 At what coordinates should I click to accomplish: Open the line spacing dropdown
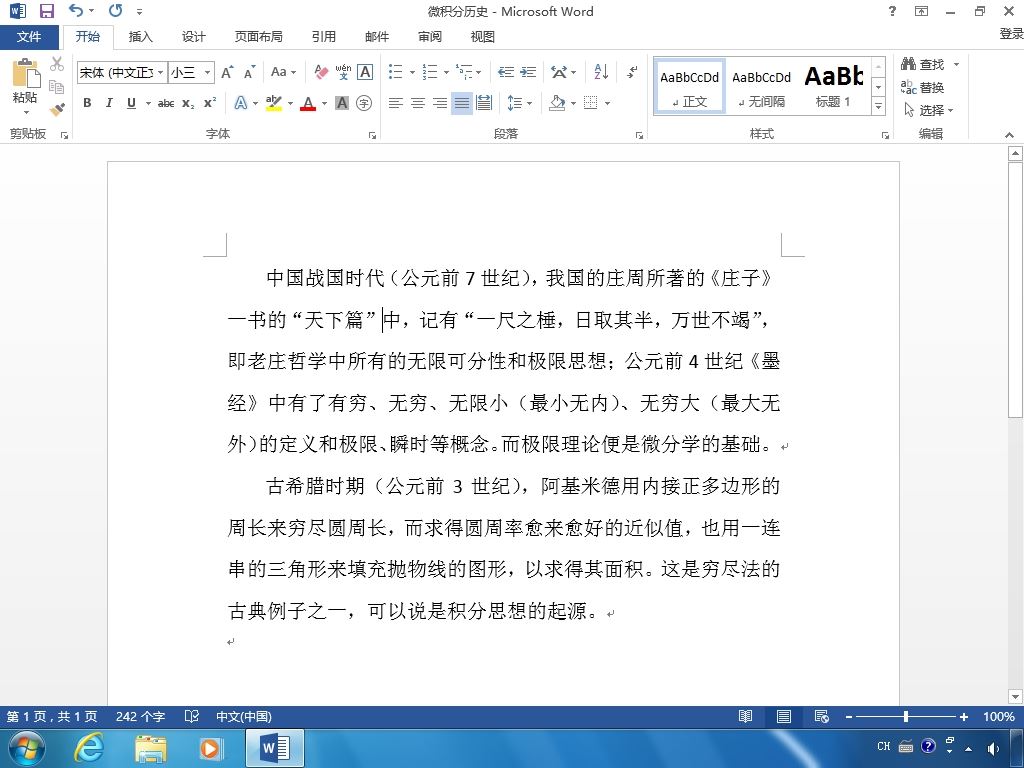pyautogui.click(x=520, y=103)
